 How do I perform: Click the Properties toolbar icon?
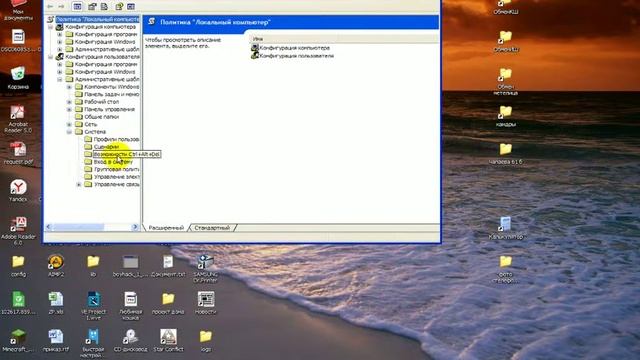(x=92, y=7)
